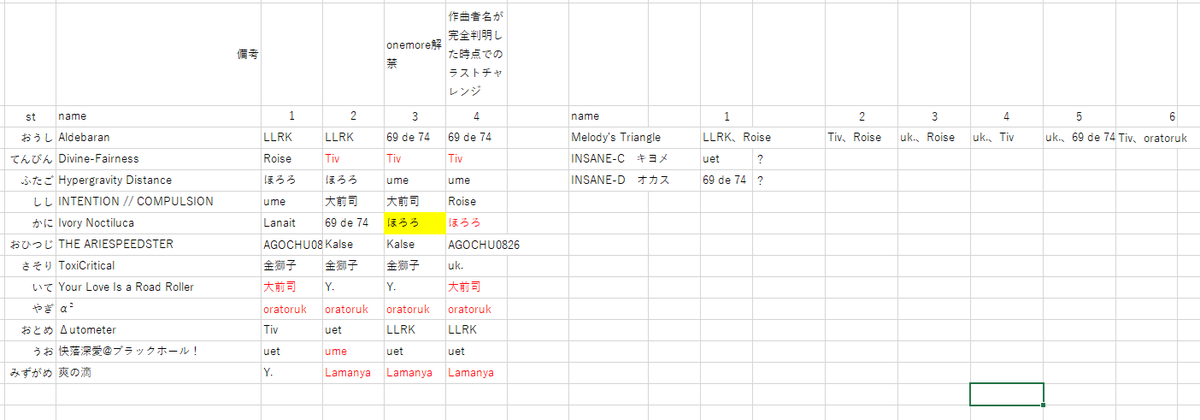Click the uet cell in Δutometer row
This screenshot has height=420, width=1200.
click(353, 330)
